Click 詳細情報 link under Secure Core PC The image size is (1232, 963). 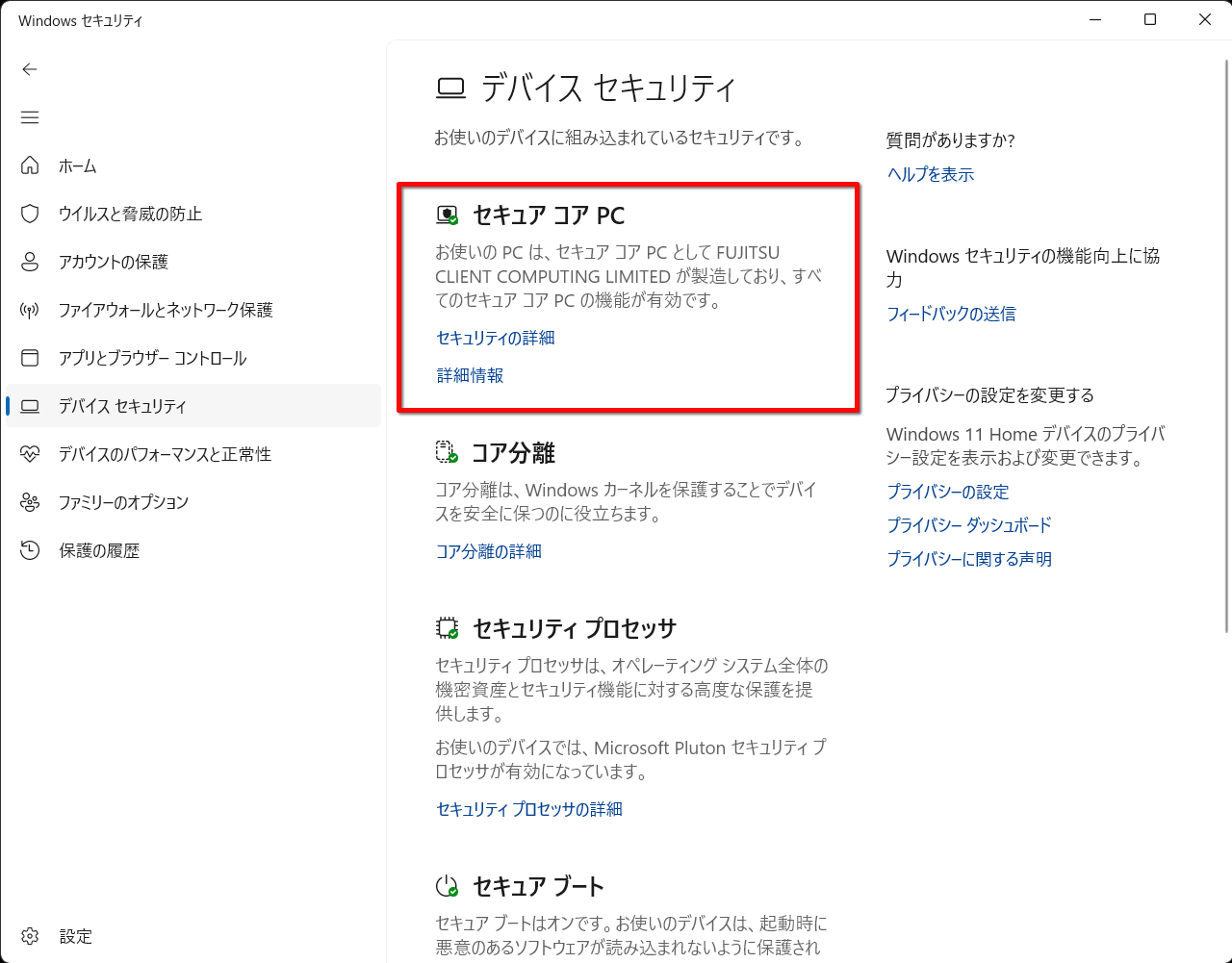470,375
